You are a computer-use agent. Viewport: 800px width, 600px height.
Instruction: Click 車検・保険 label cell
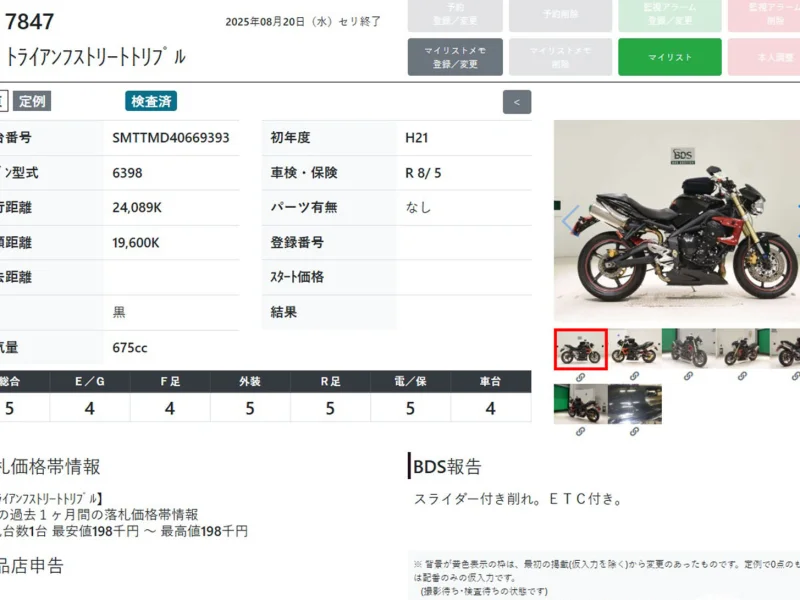329,173
